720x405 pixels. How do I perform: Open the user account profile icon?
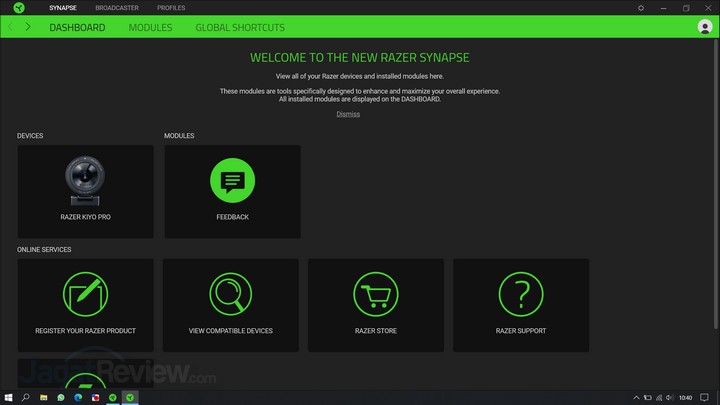[x=705, y=27]
